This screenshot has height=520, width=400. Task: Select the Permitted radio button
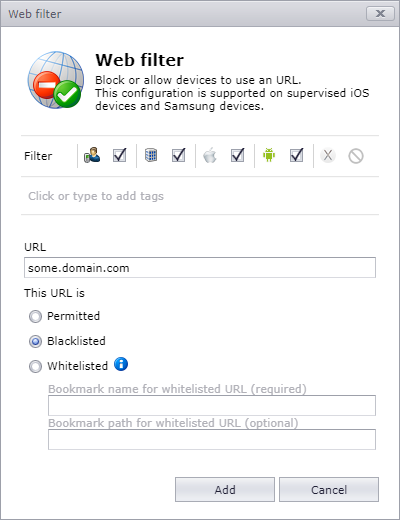tap(35, 316)
